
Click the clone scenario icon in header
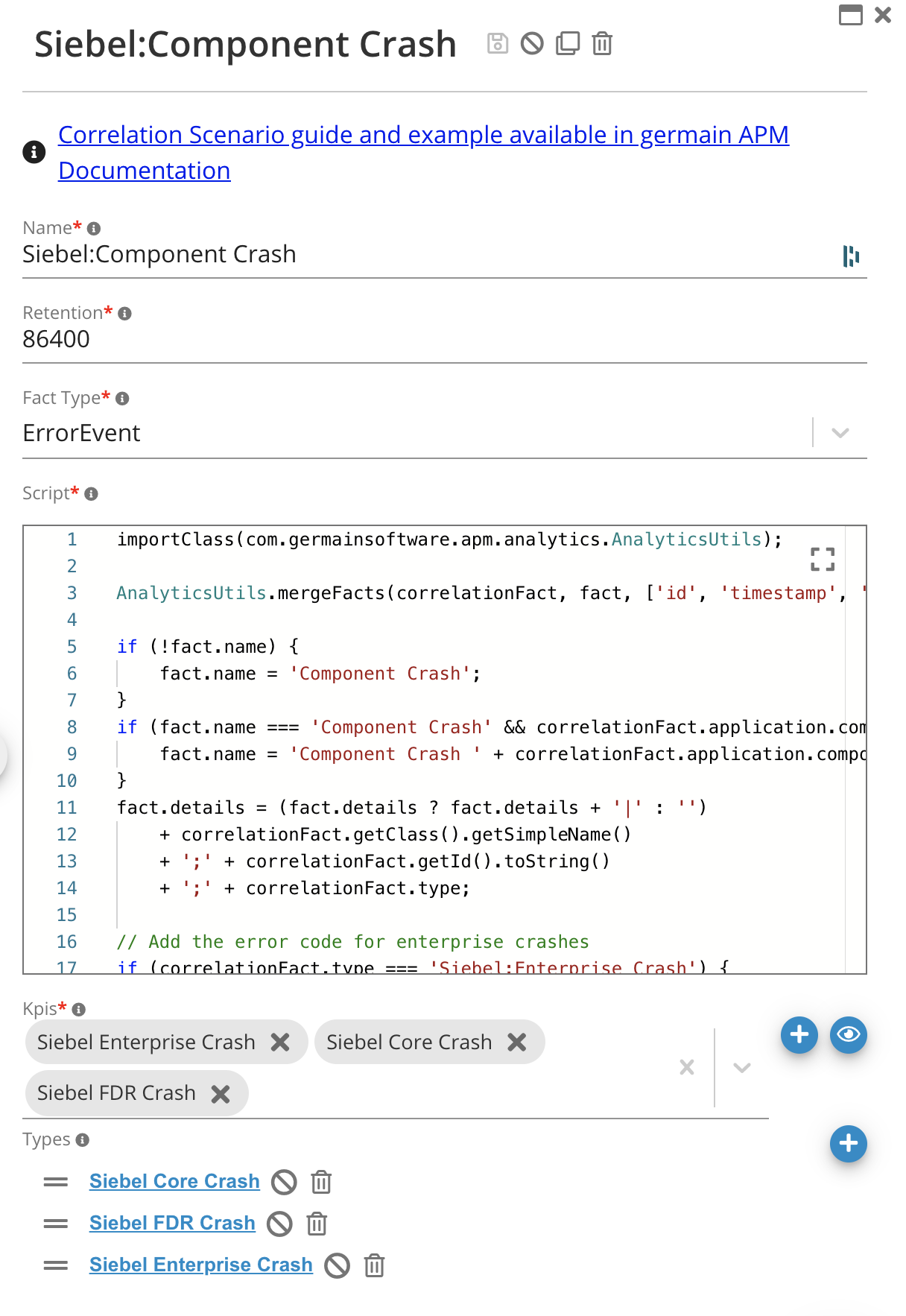(567, 44)
